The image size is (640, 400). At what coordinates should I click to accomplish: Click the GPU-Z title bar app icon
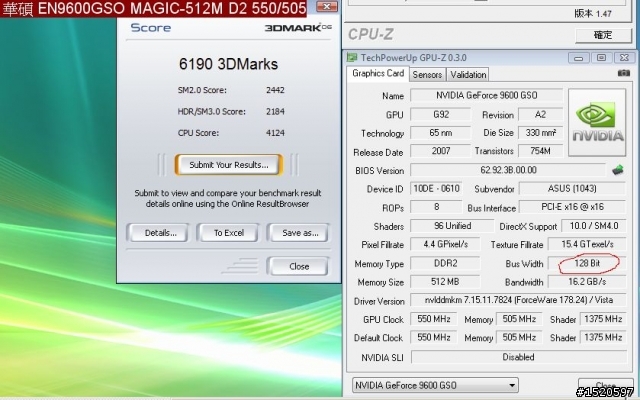tap(352, 58)
